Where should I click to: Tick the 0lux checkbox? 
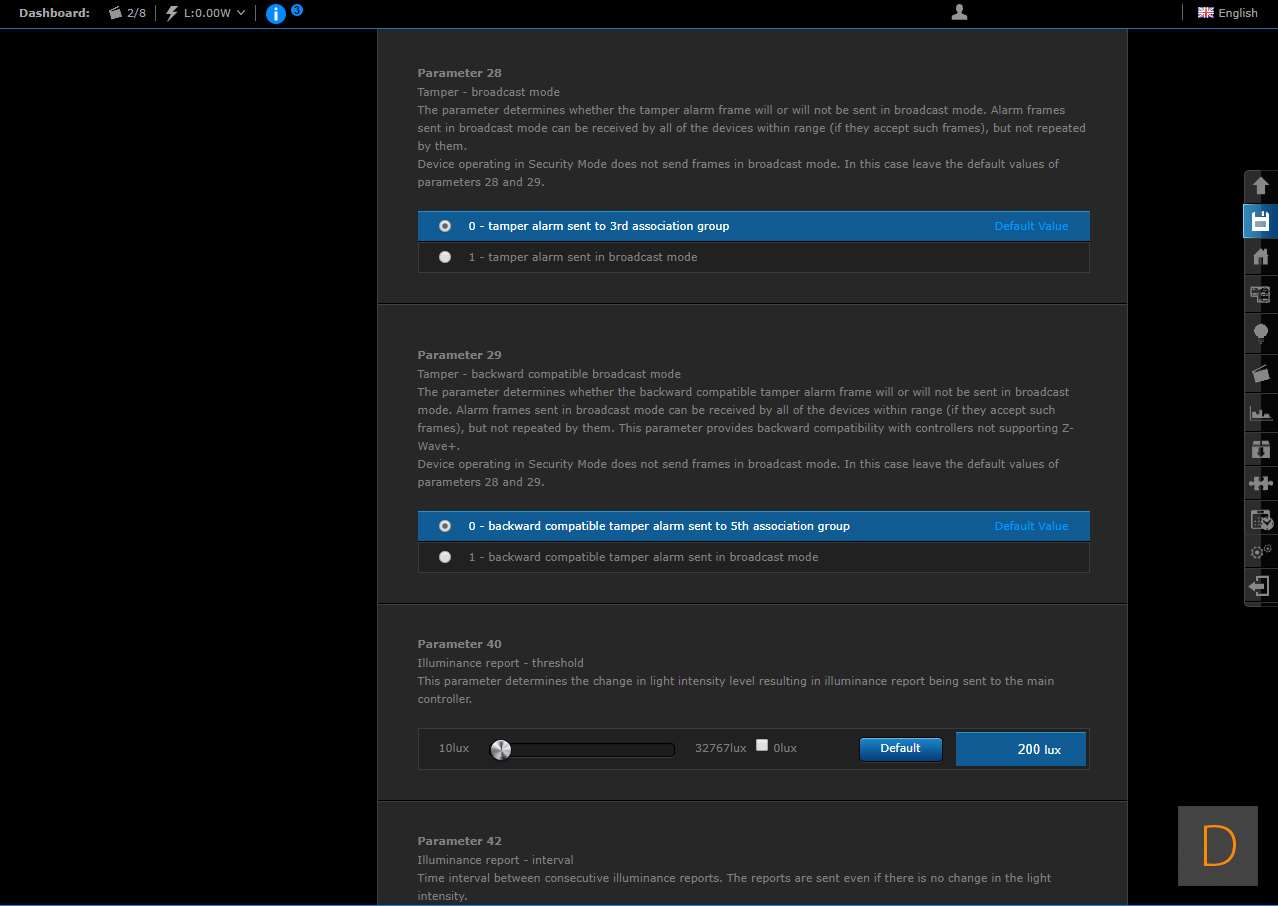pyautogui.click(x=762, y=745)
